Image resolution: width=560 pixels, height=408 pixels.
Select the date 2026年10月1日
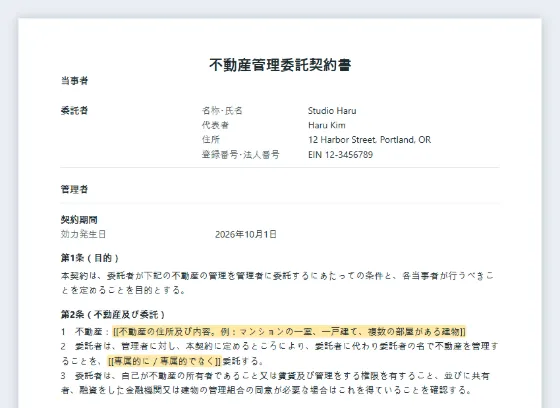(x=246, y=234)
